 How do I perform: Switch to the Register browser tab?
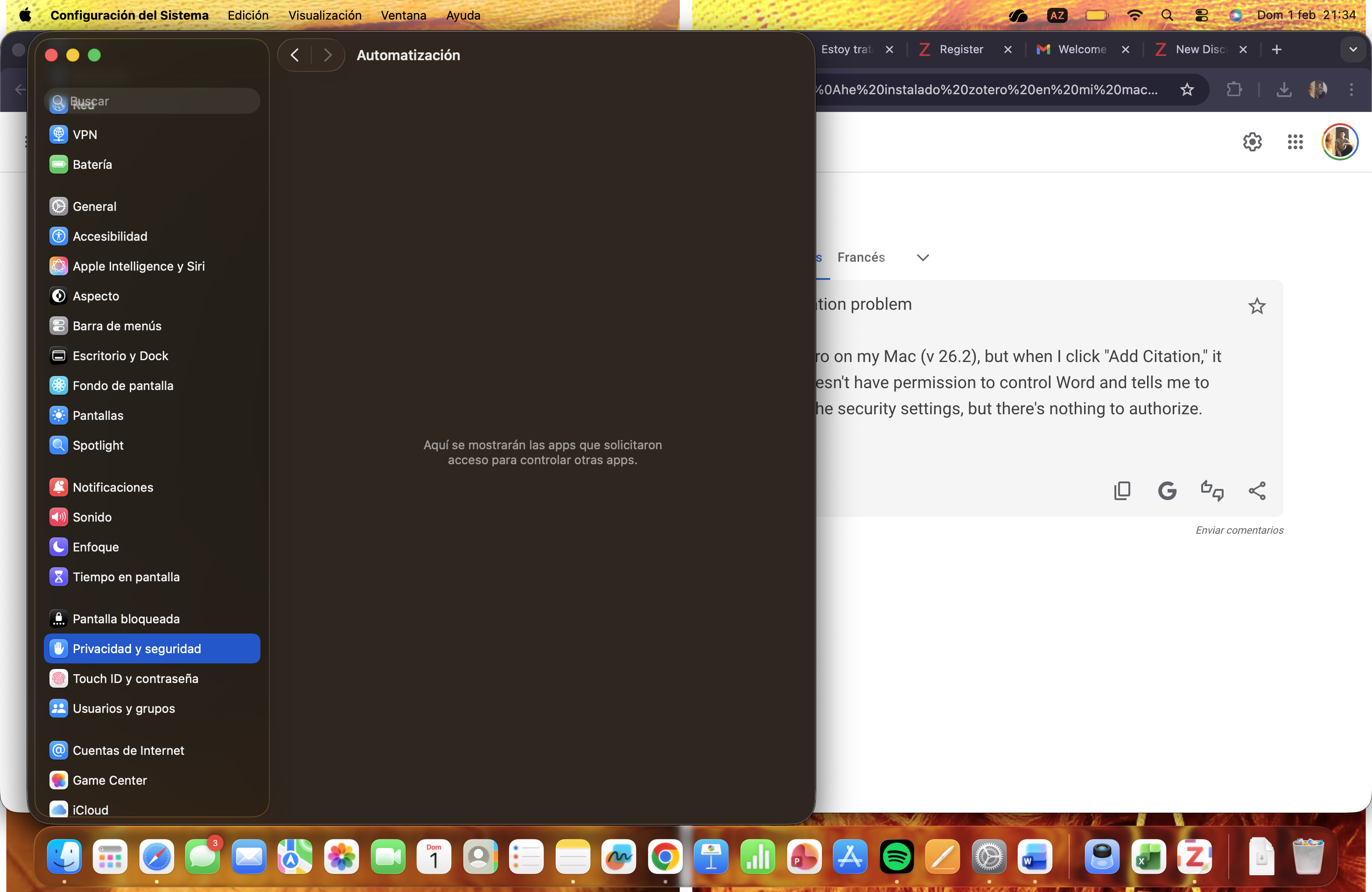click(960, 49)
